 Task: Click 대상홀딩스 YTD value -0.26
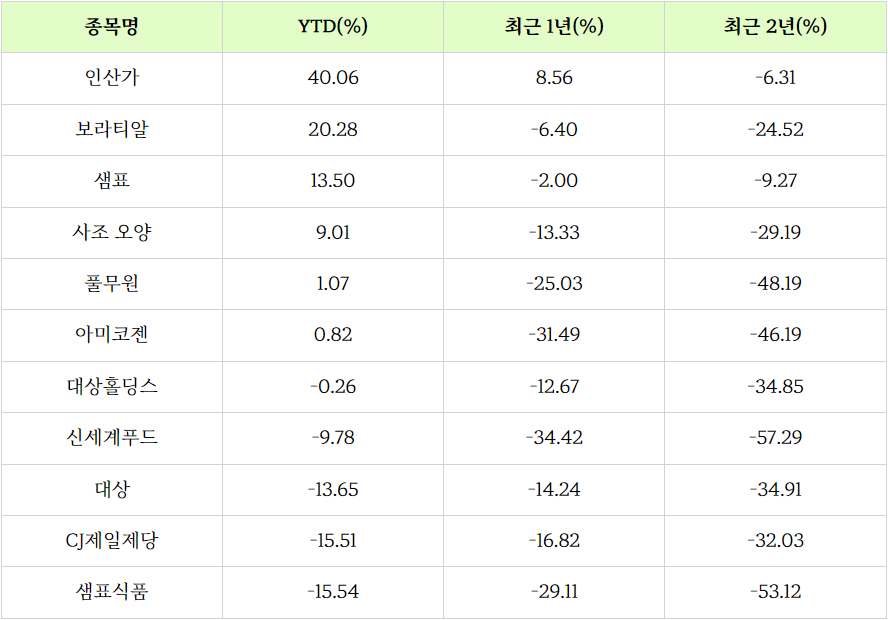pos(333,387)
